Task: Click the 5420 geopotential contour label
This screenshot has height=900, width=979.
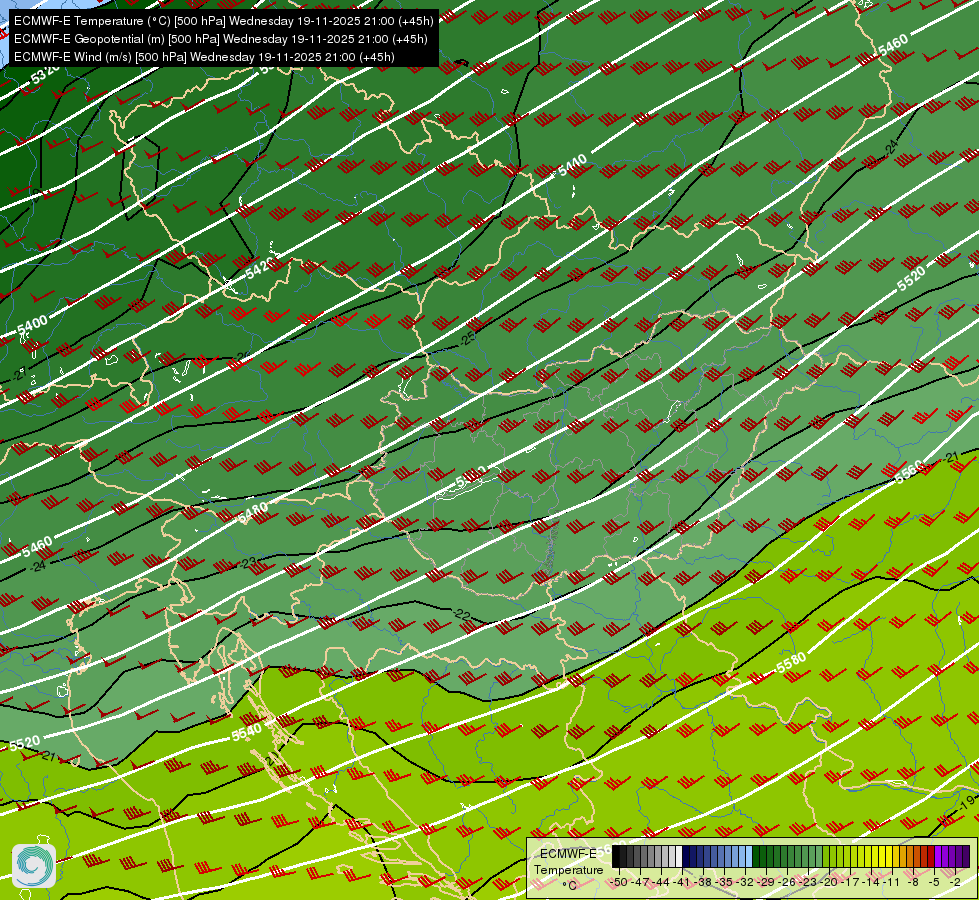Action: click(x=258, y=268)
